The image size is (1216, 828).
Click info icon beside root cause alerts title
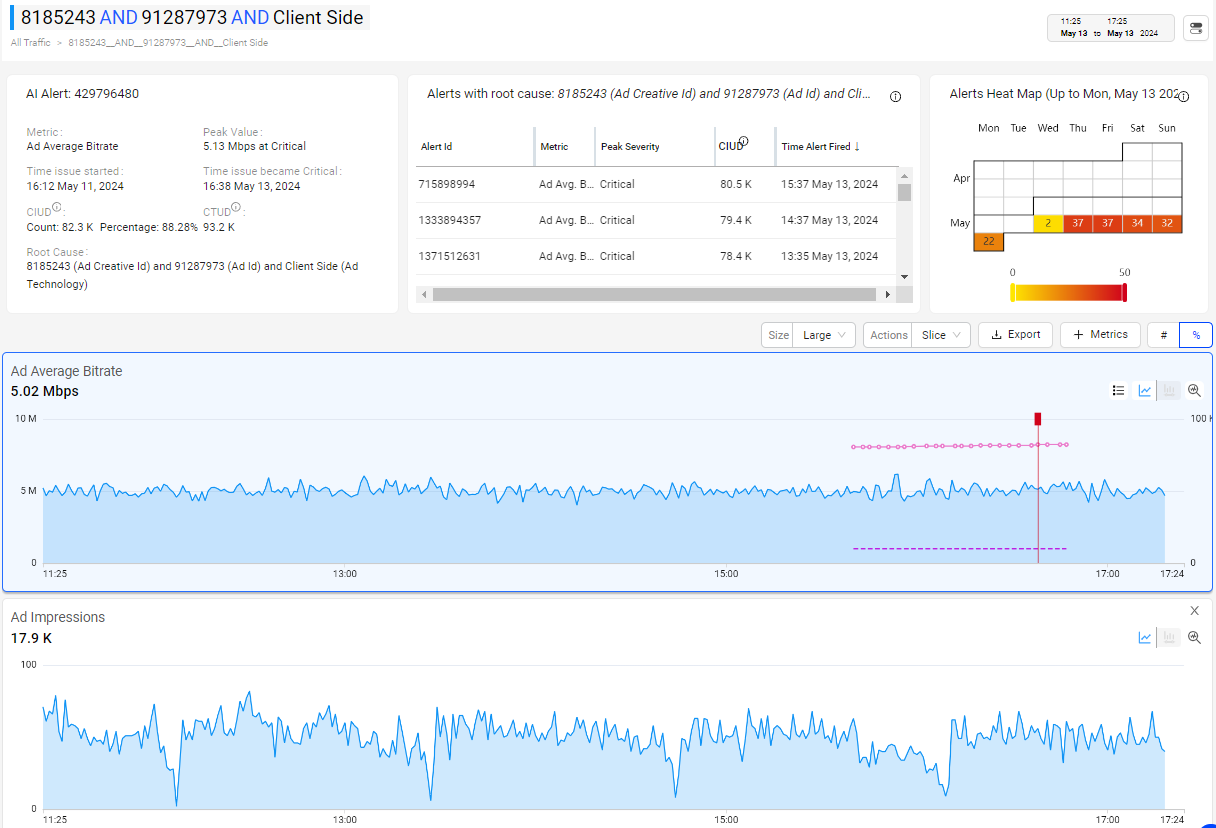point(895,97)
